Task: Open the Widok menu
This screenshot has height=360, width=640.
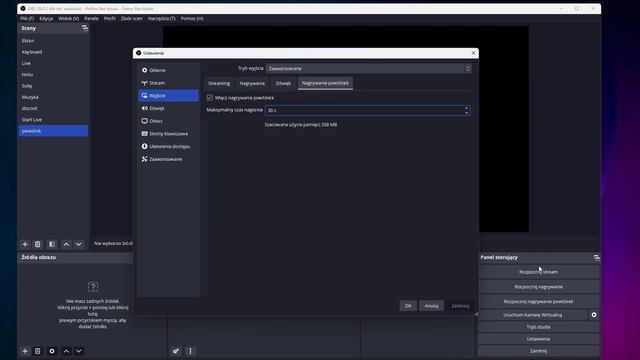Action: pyautogui.click(x=69, y=18)
